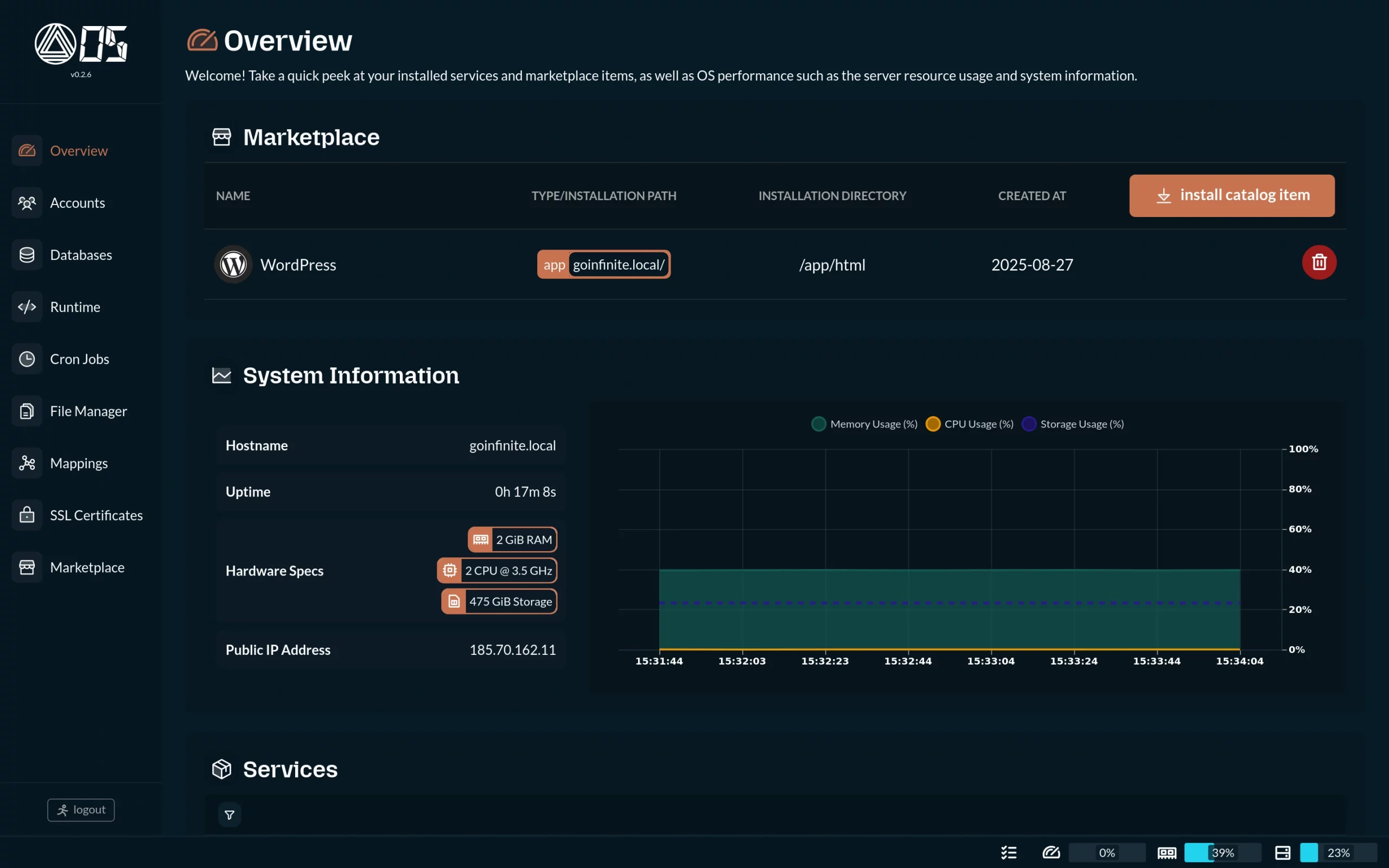1389x868 pixels.
Task: Click the Cron Jobs clock icon
Action: point(27,359)
